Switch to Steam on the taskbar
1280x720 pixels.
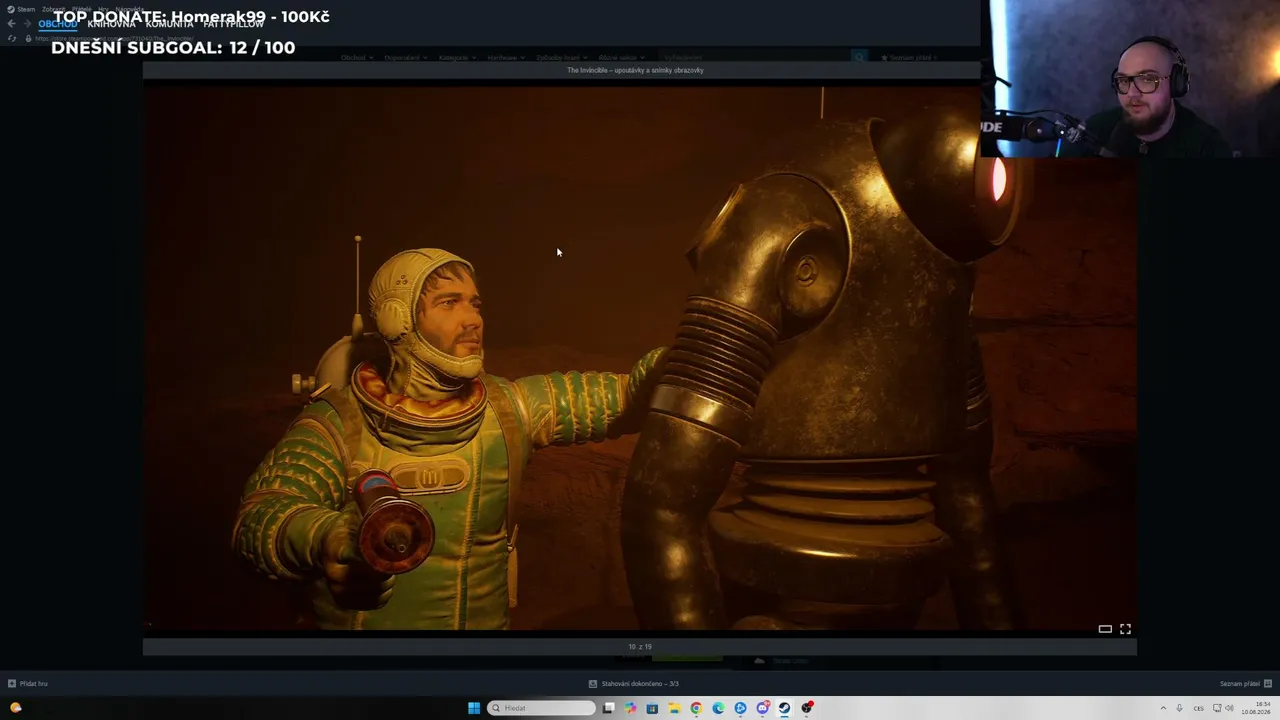coord(784,708)
